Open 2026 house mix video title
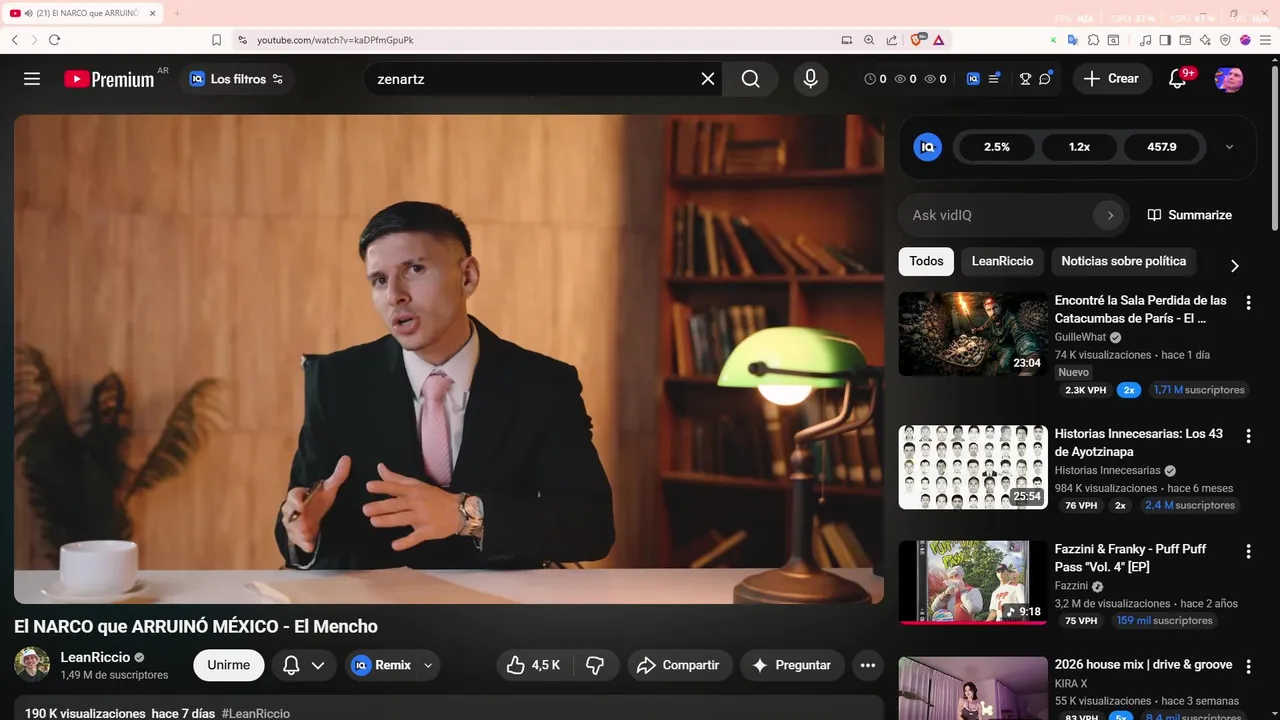1280x720 pixels. (x=1143, y=665)
